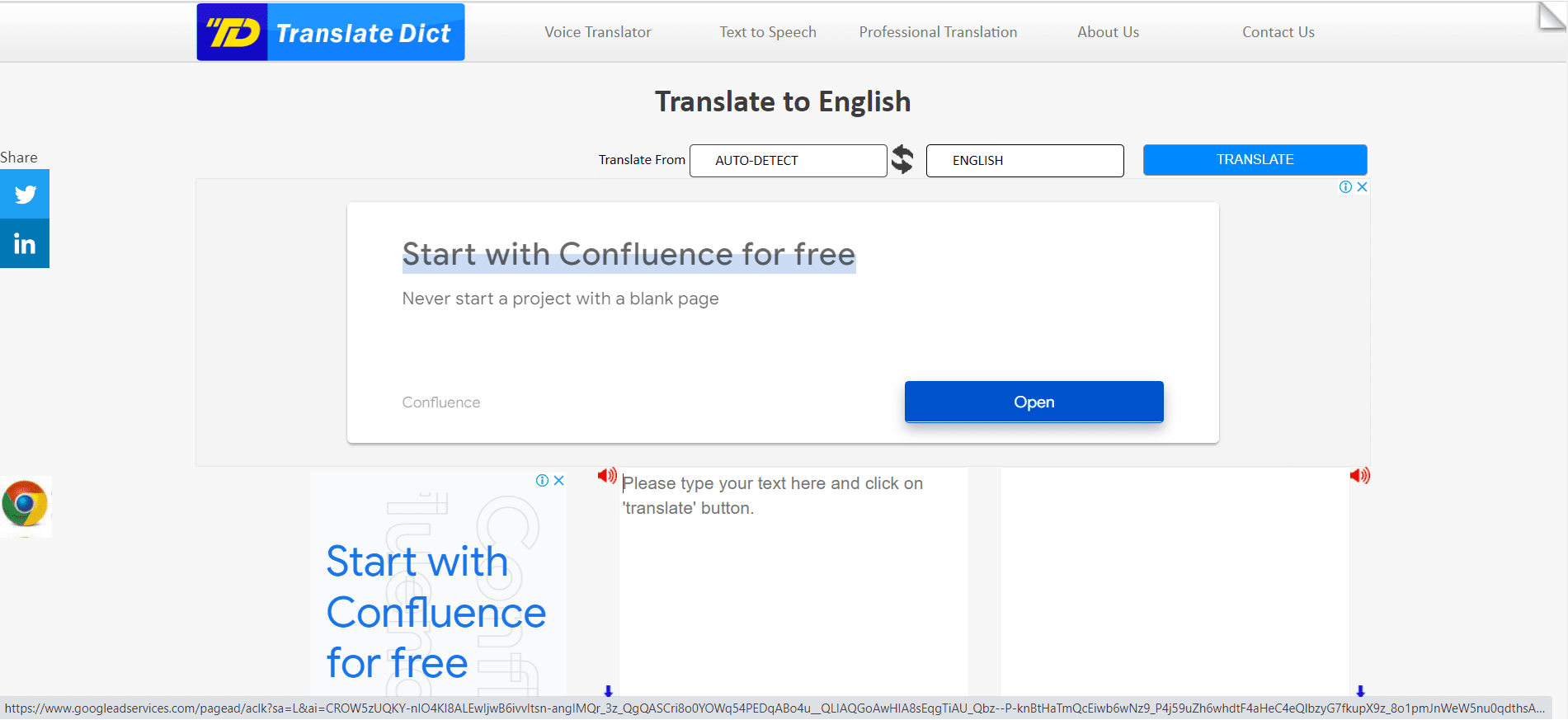Close the Confluence banner ad

click(x=1362, y=187)
